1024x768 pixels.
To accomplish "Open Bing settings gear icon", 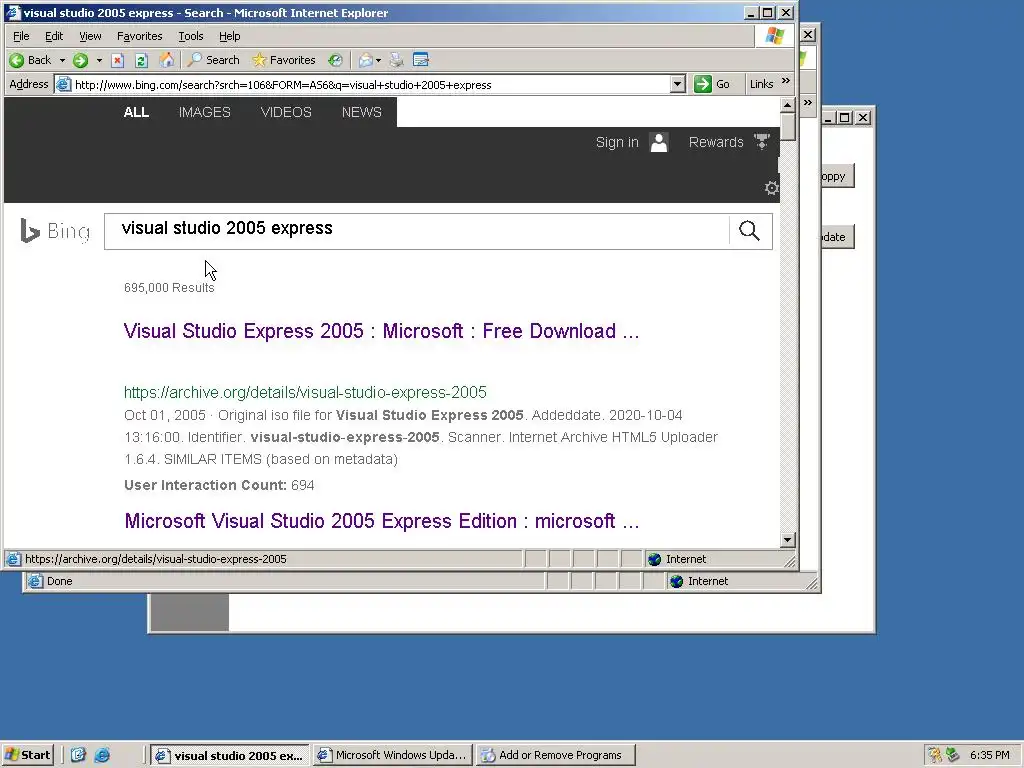I will 771,188.
